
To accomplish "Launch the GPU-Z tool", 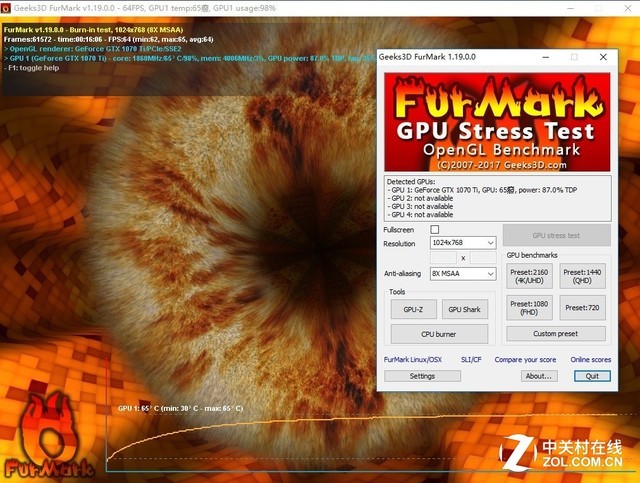I will [413, 309].
